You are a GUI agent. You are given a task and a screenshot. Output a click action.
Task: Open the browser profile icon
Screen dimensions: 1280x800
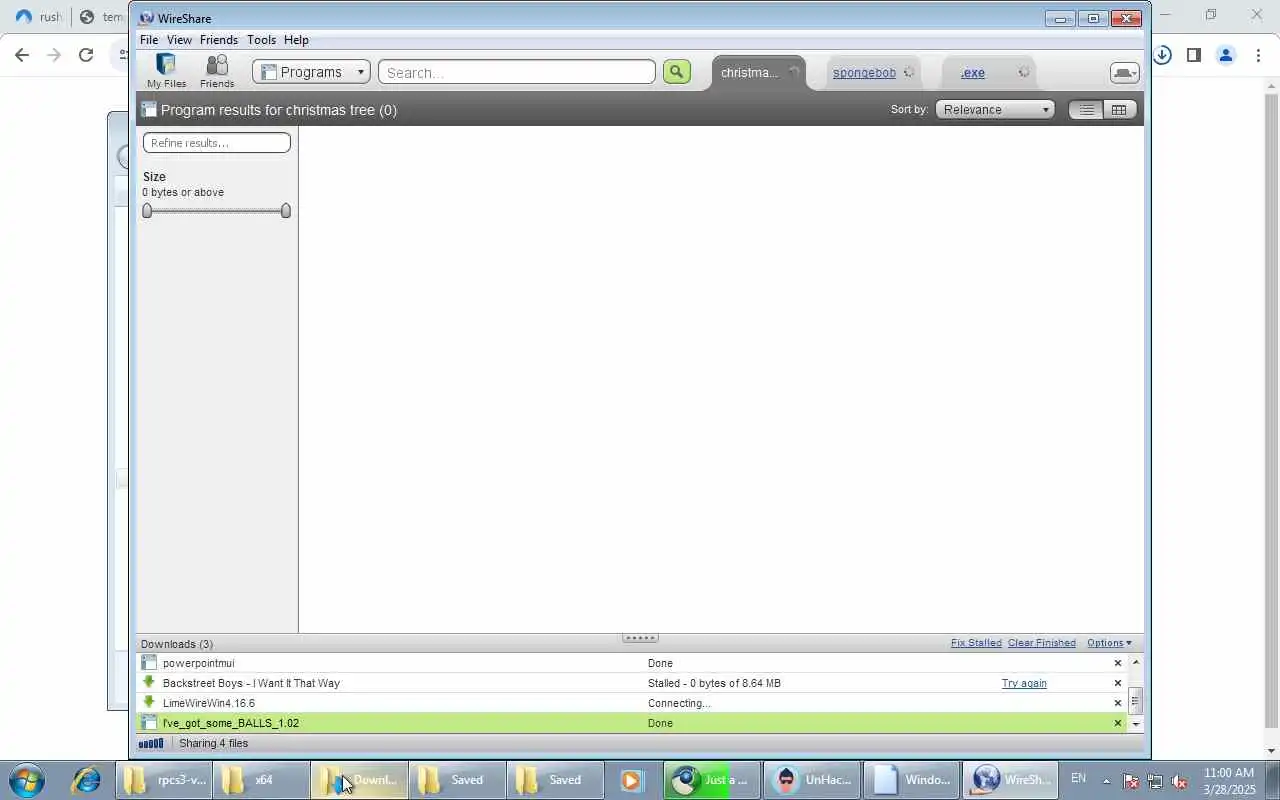[1226, 55]
